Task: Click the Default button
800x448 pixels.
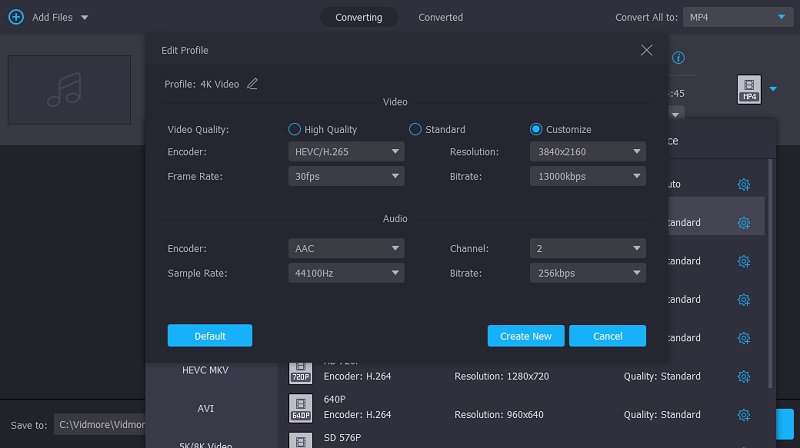Action: [x=210, y=336]
